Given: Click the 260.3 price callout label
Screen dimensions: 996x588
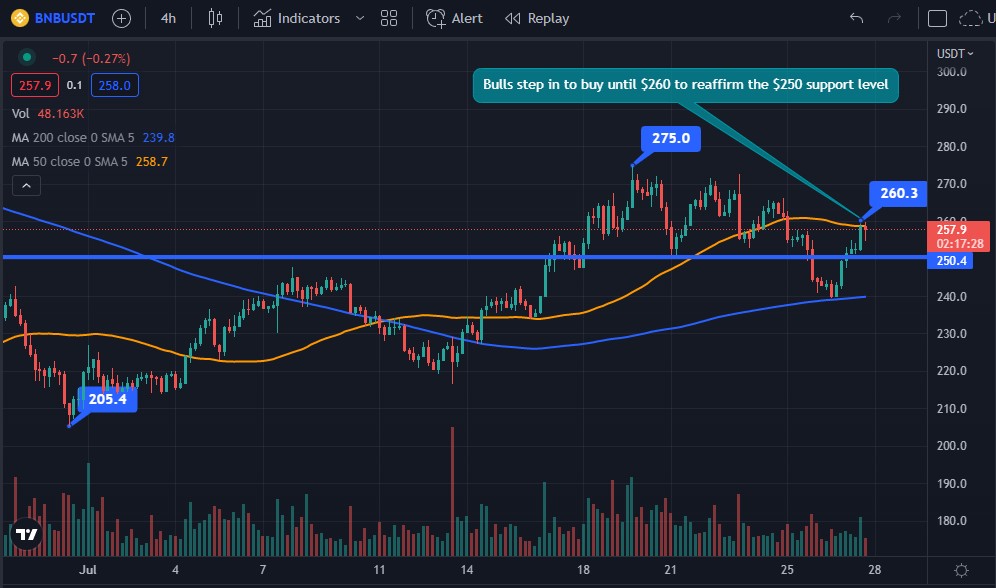Looking at the screenshot, I should 898,193.
